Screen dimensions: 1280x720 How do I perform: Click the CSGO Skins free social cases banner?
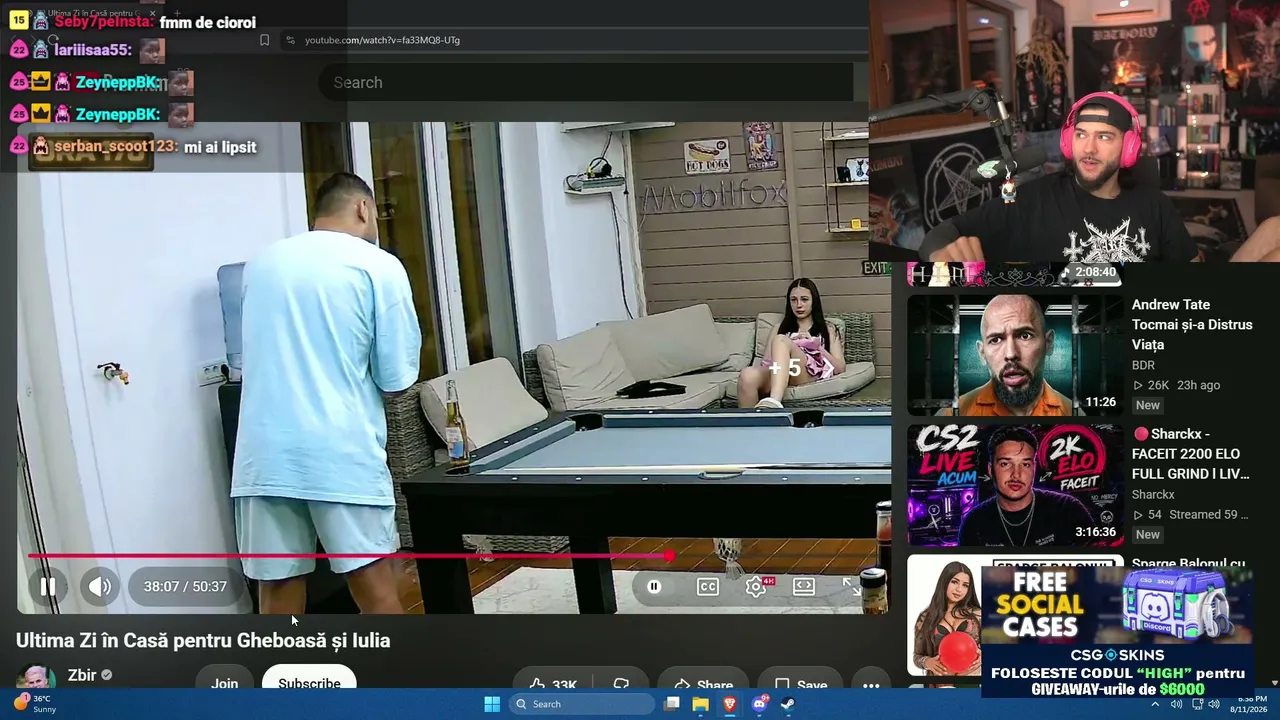tap(1117, 632)
